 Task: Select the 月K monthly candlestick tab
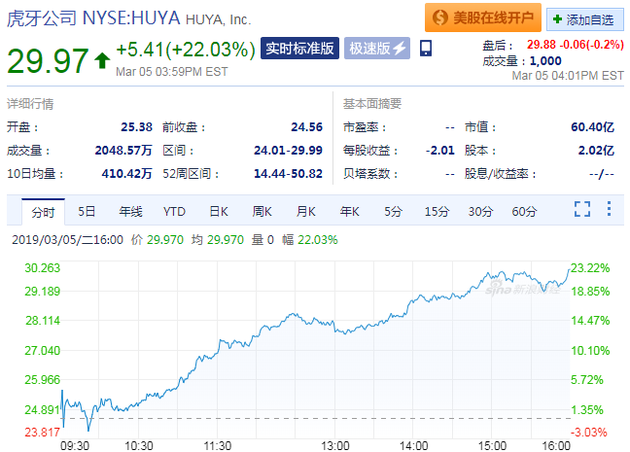[x=306, y=211]
